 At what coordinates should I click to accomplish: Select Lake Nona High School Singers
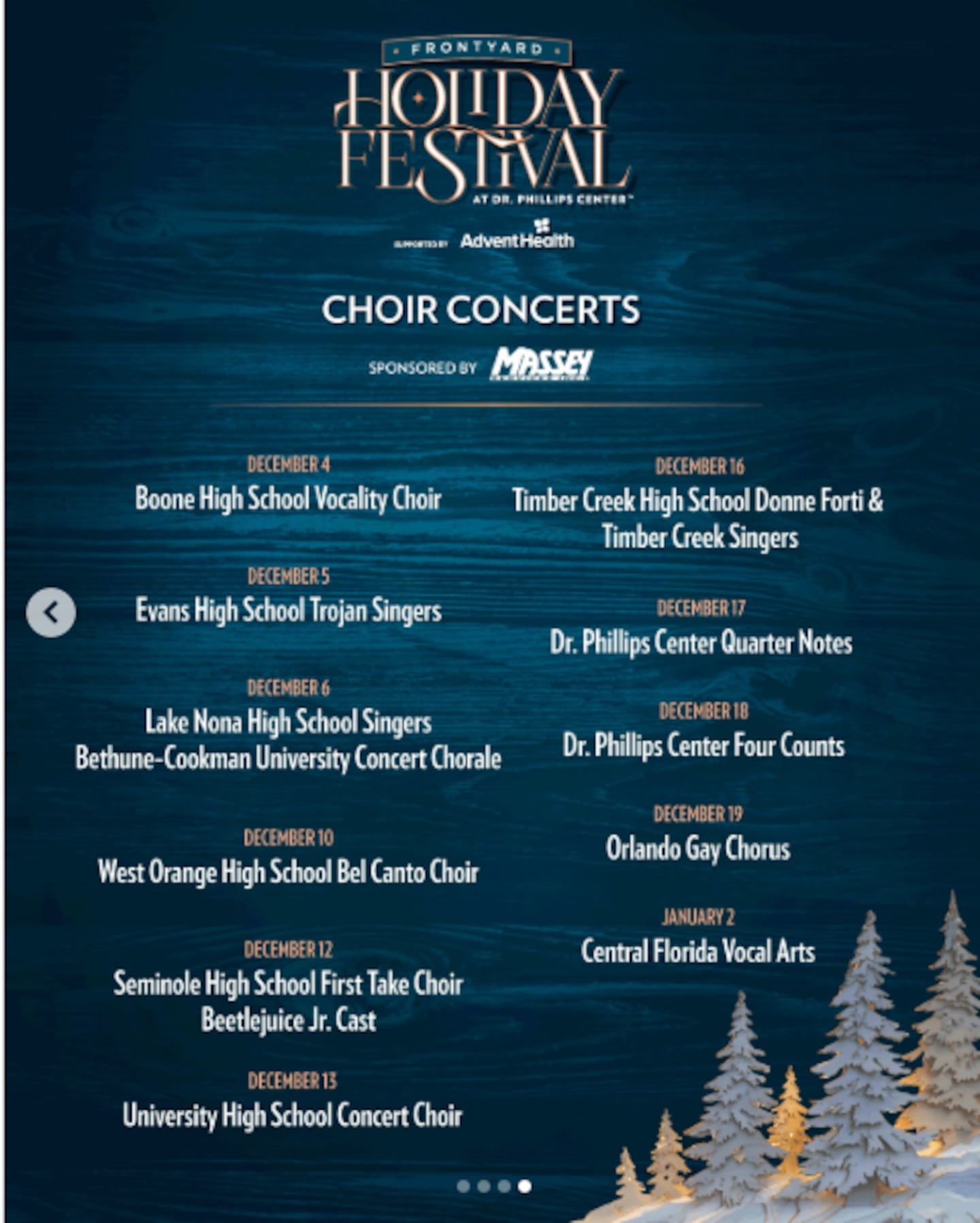click(288, 722)
